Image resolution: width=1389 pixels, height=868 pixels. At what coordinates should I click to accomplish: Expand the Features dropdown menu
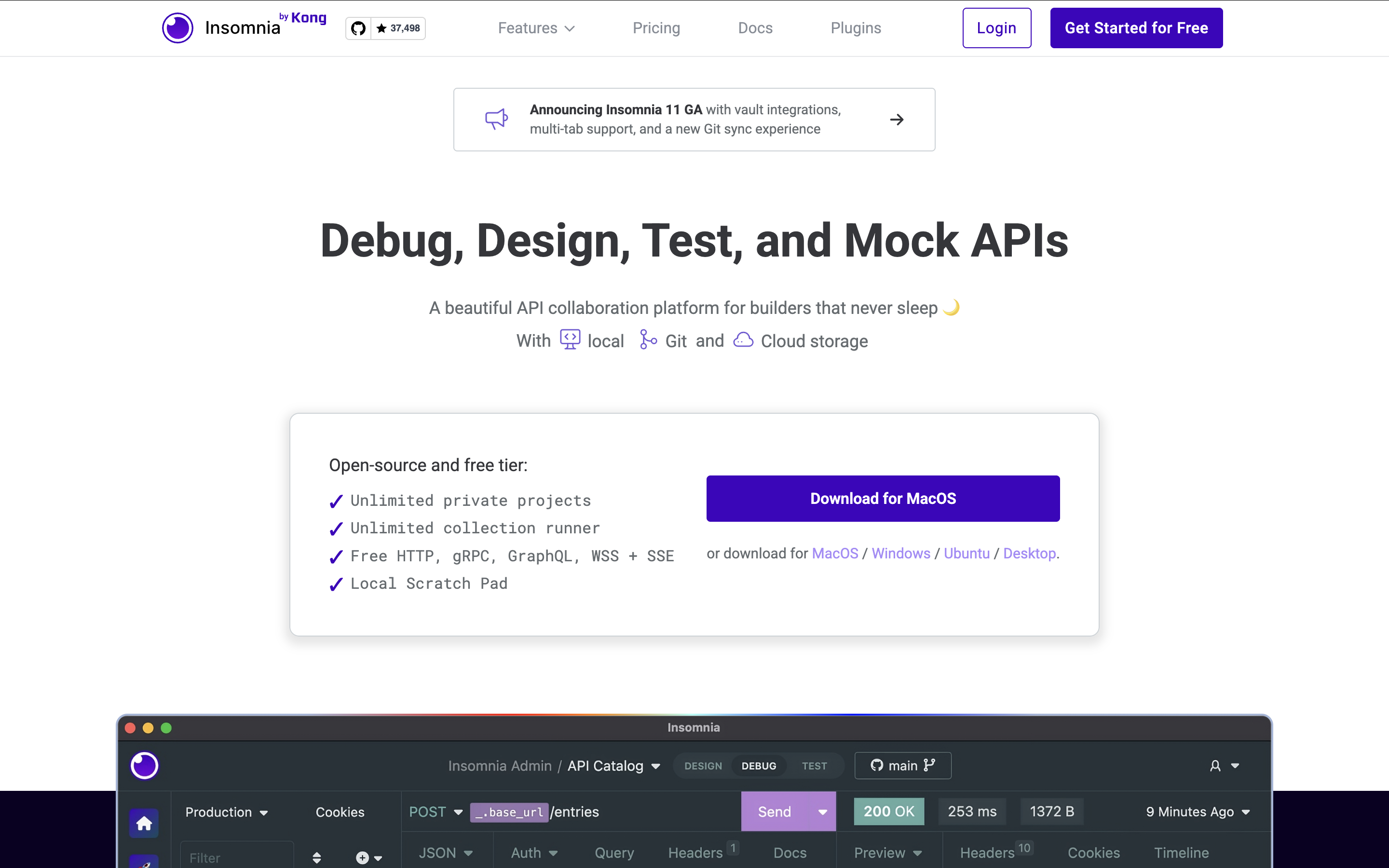536,28
